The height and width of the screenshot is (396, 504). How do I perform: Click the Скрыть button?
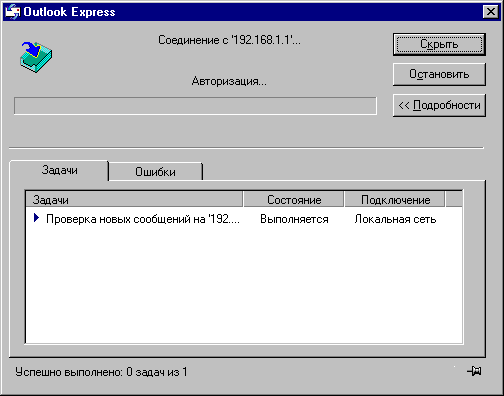[439, 44]
